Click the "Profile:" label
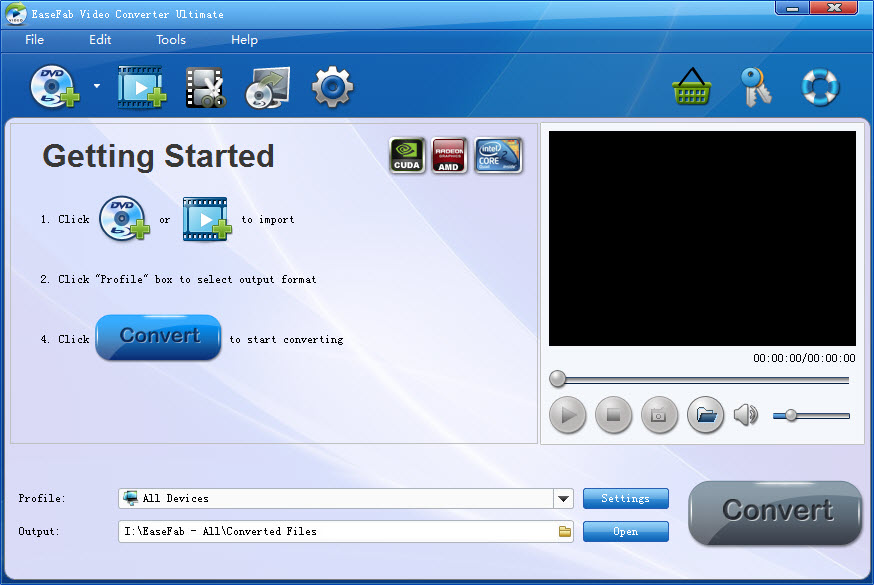The image size is (874, 585). (42, 498)
